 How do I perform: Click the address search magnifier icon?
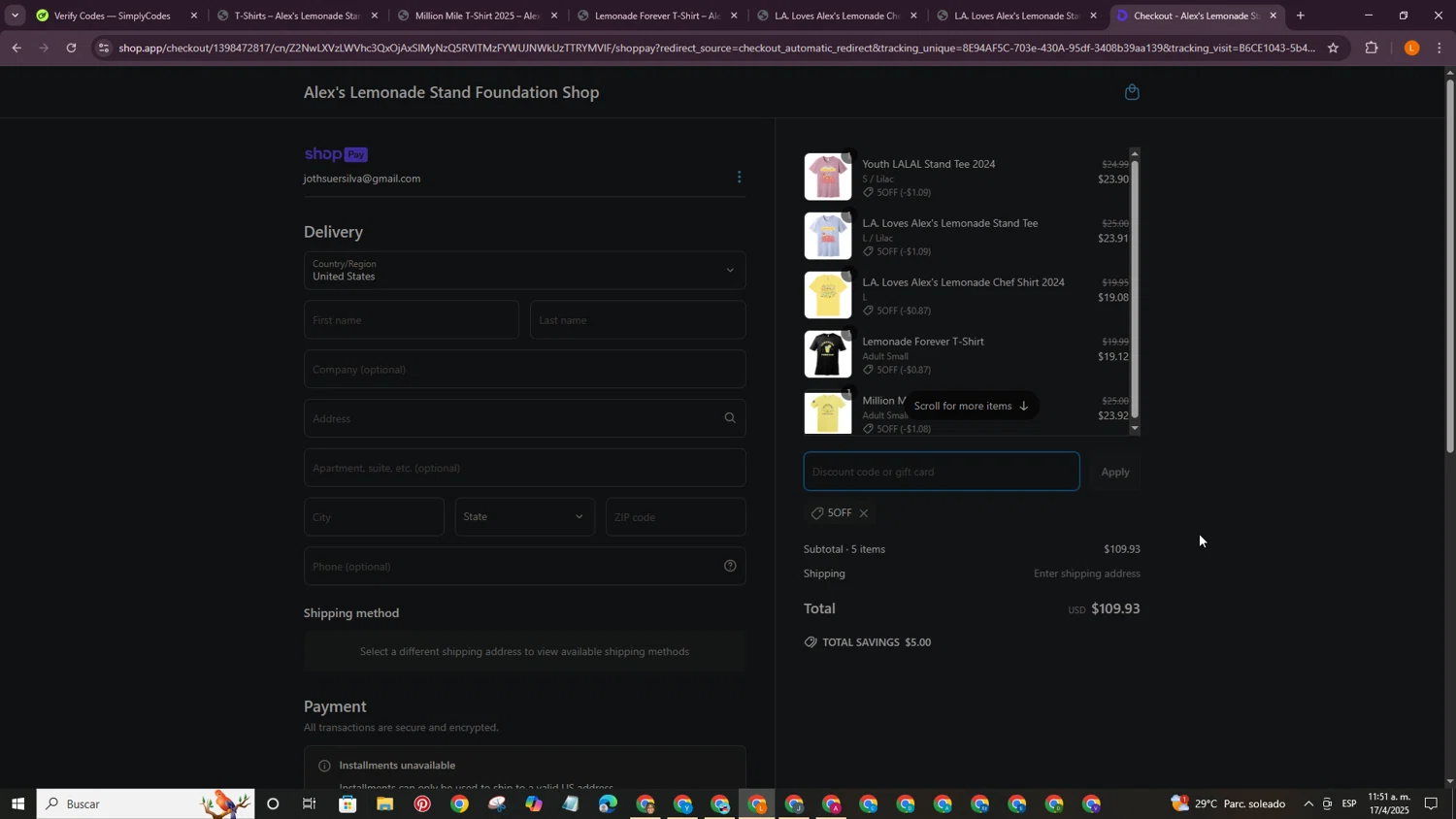730,418
